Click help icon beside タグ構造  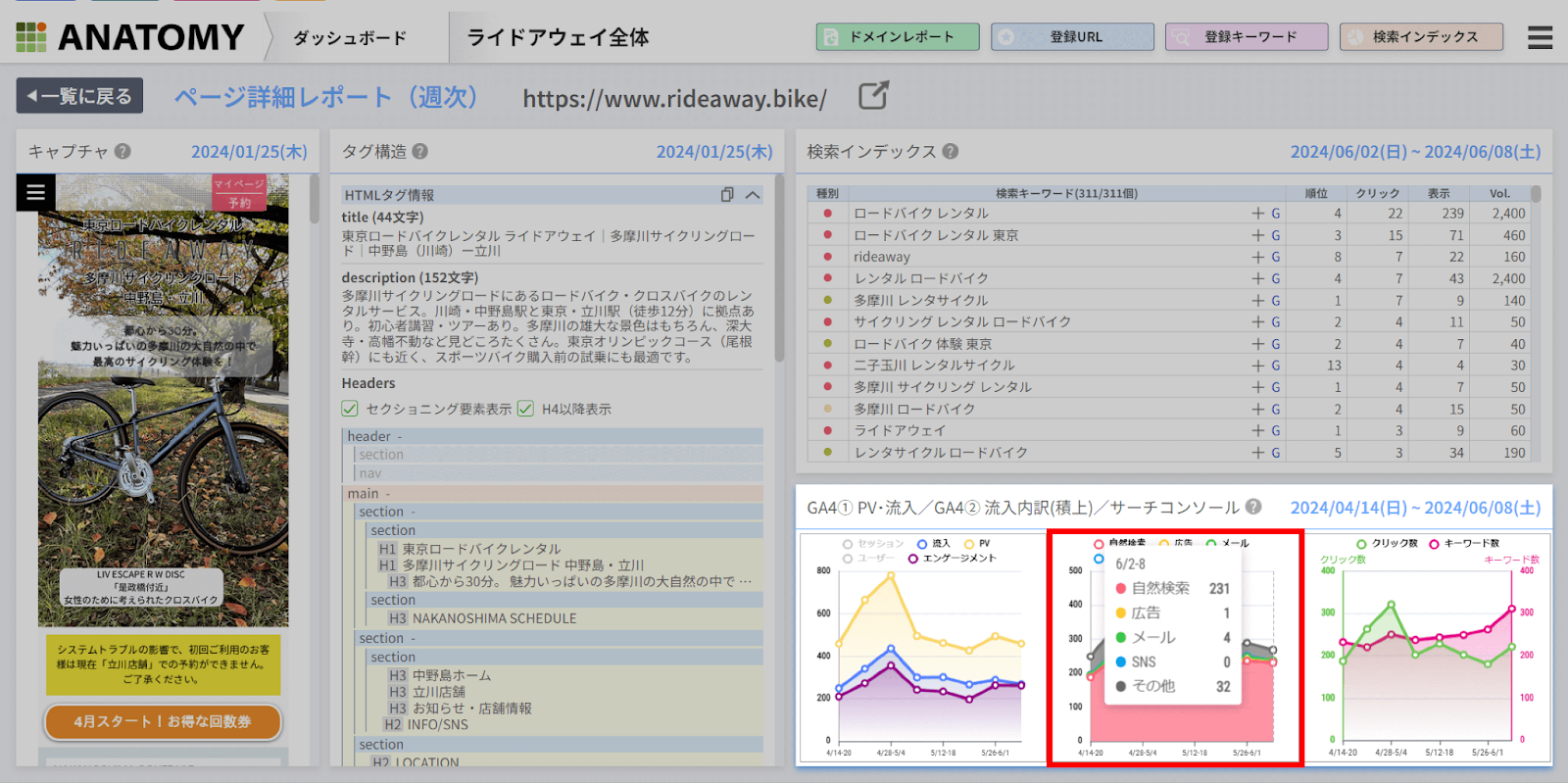coord(419,151)
